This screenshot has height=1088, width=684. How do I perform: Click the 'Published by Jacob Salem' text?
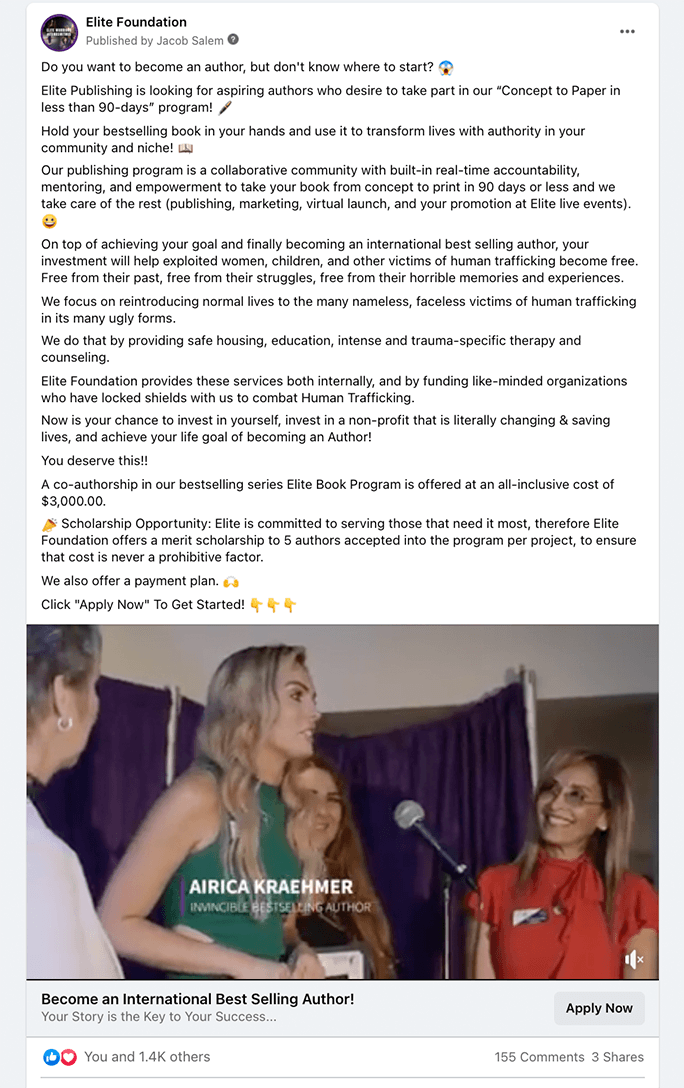155,40
